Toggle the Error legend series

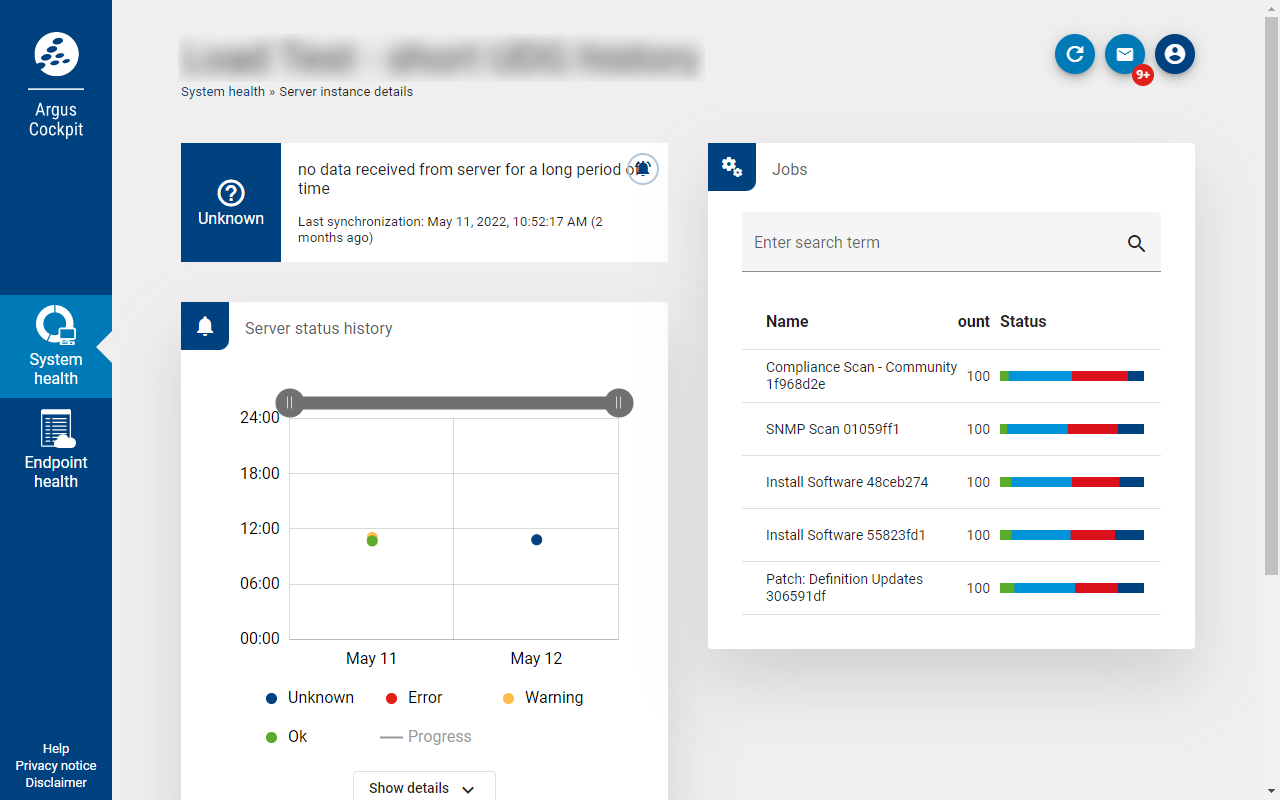pyautogui.click(x=414, y=698)
